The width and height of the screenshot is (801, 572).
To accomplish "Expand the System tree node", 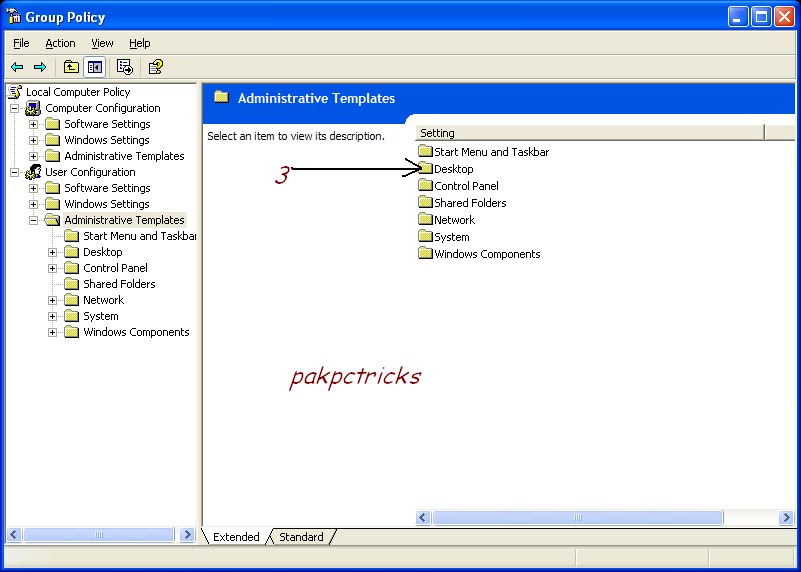I will (x=52, y=316).
